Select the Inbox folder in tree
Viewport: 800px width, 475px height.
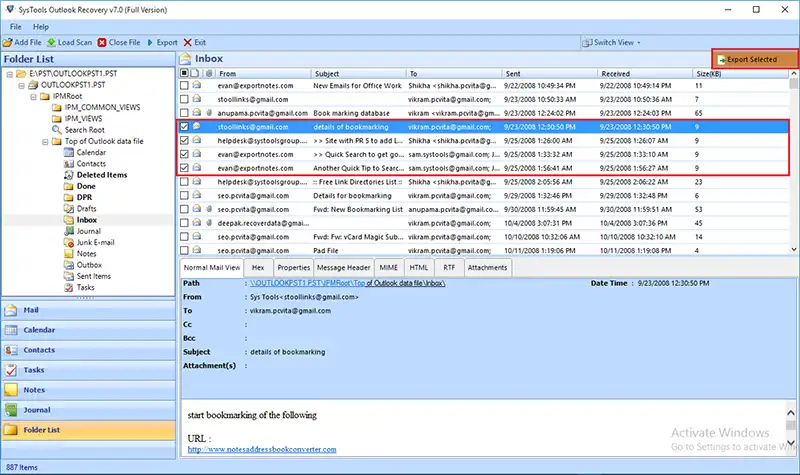pos(87,220)
